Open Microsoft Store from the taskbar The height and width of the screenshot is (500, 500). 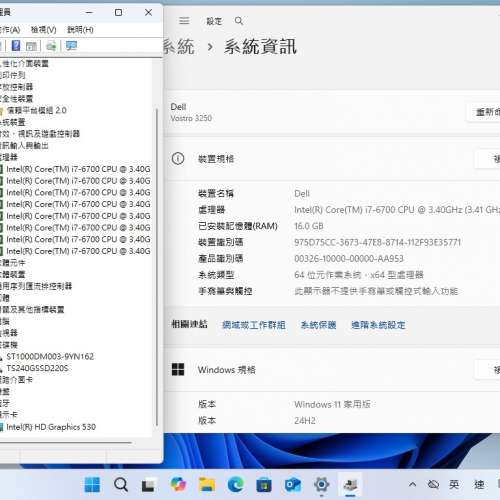264,485
